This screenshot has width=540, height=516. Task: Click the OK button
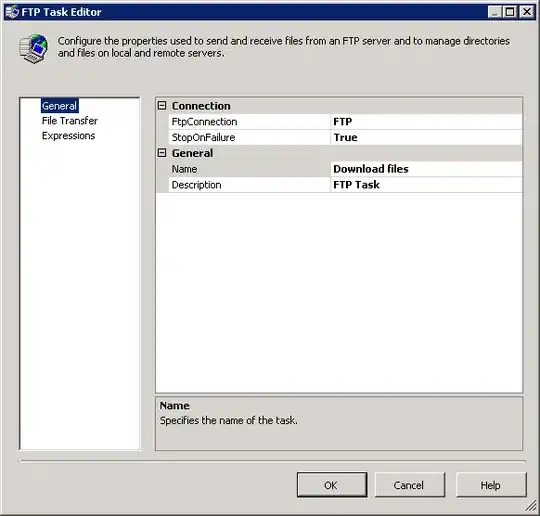pyautogui.click(x=332, y=485)
